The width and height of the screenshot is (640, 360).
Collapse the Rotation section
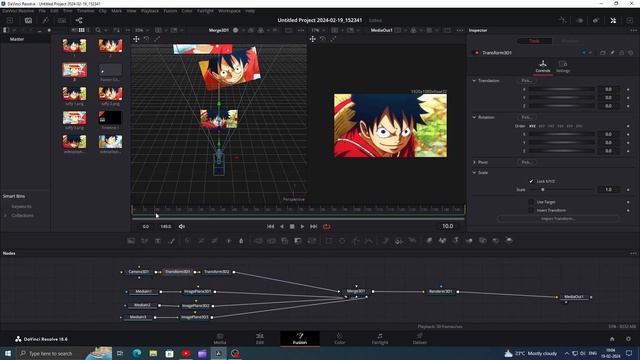pyautogui.click(x=474, y=117)
